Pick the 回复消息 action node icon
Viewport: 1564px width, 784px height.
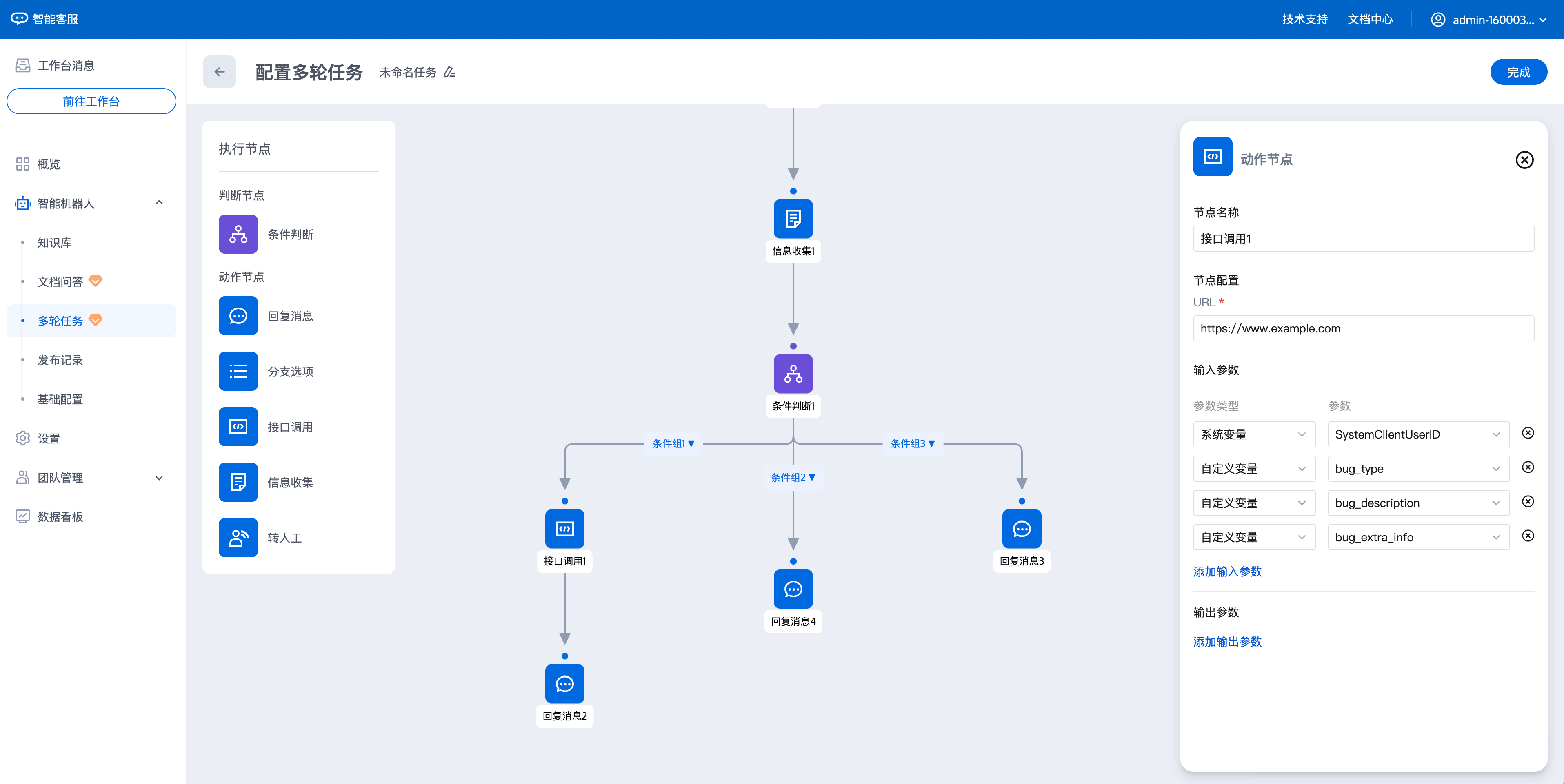(x=238, y=316)
